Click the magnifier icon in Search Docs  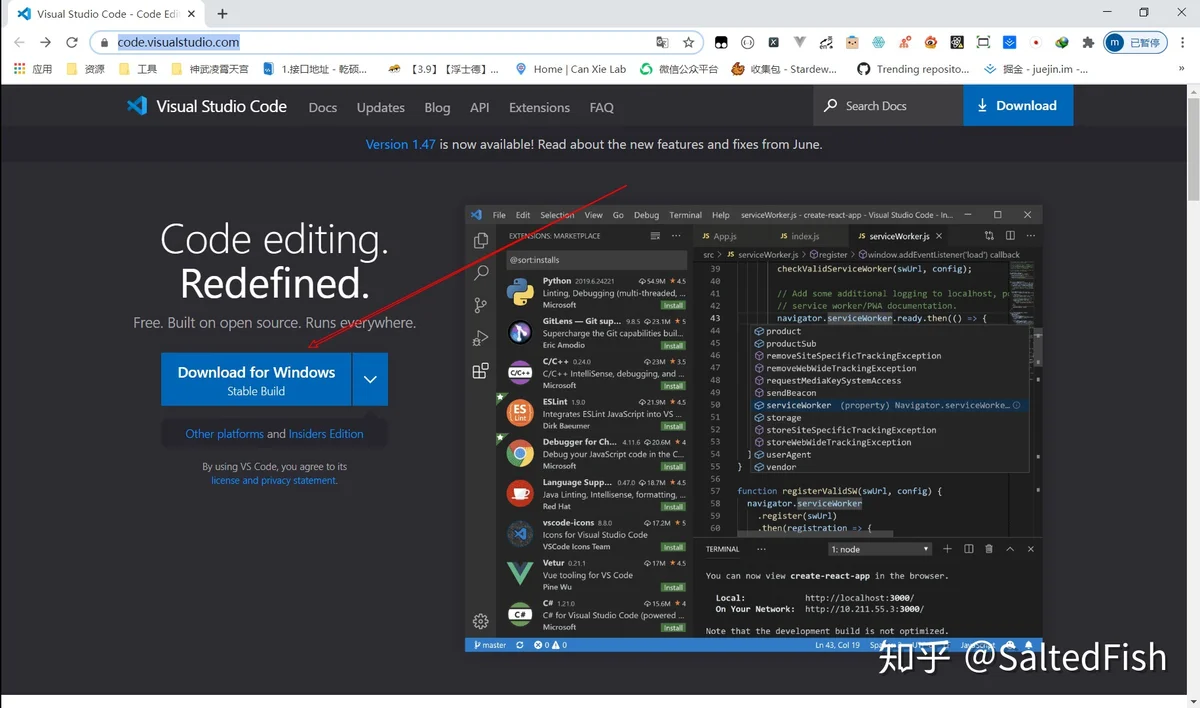[x=831, y=106]
